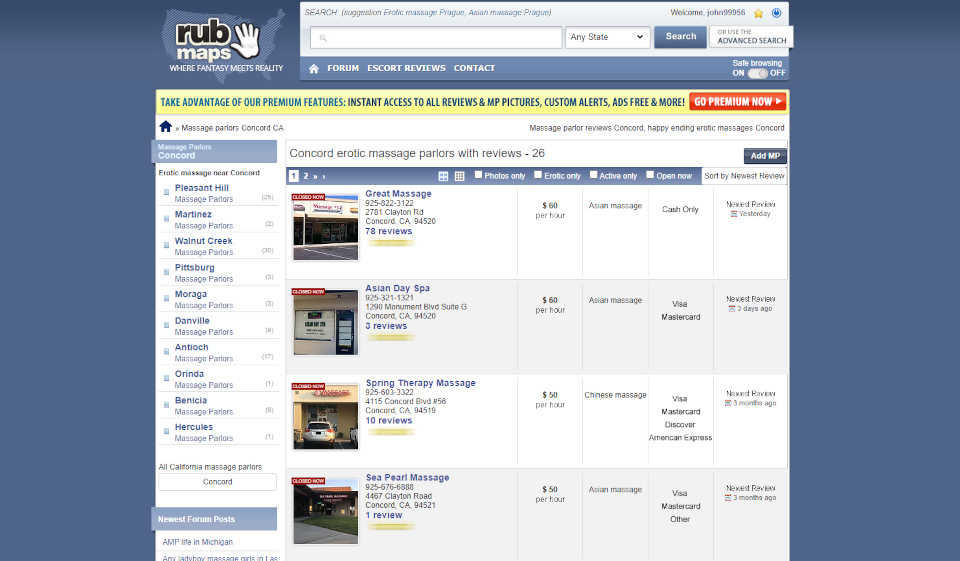The height and width of the screenshot is (561, 960).
Task: Switch to the large grid view icon
Action: click(442, 176)
